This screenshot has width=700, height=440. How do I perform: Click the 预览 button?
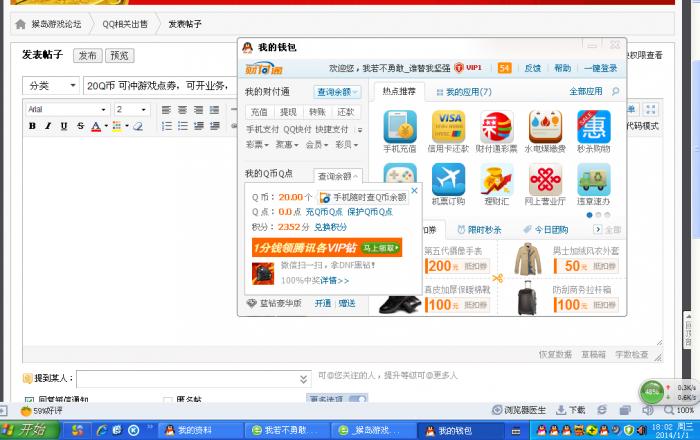pyautogui.click(x=119, y=55)
